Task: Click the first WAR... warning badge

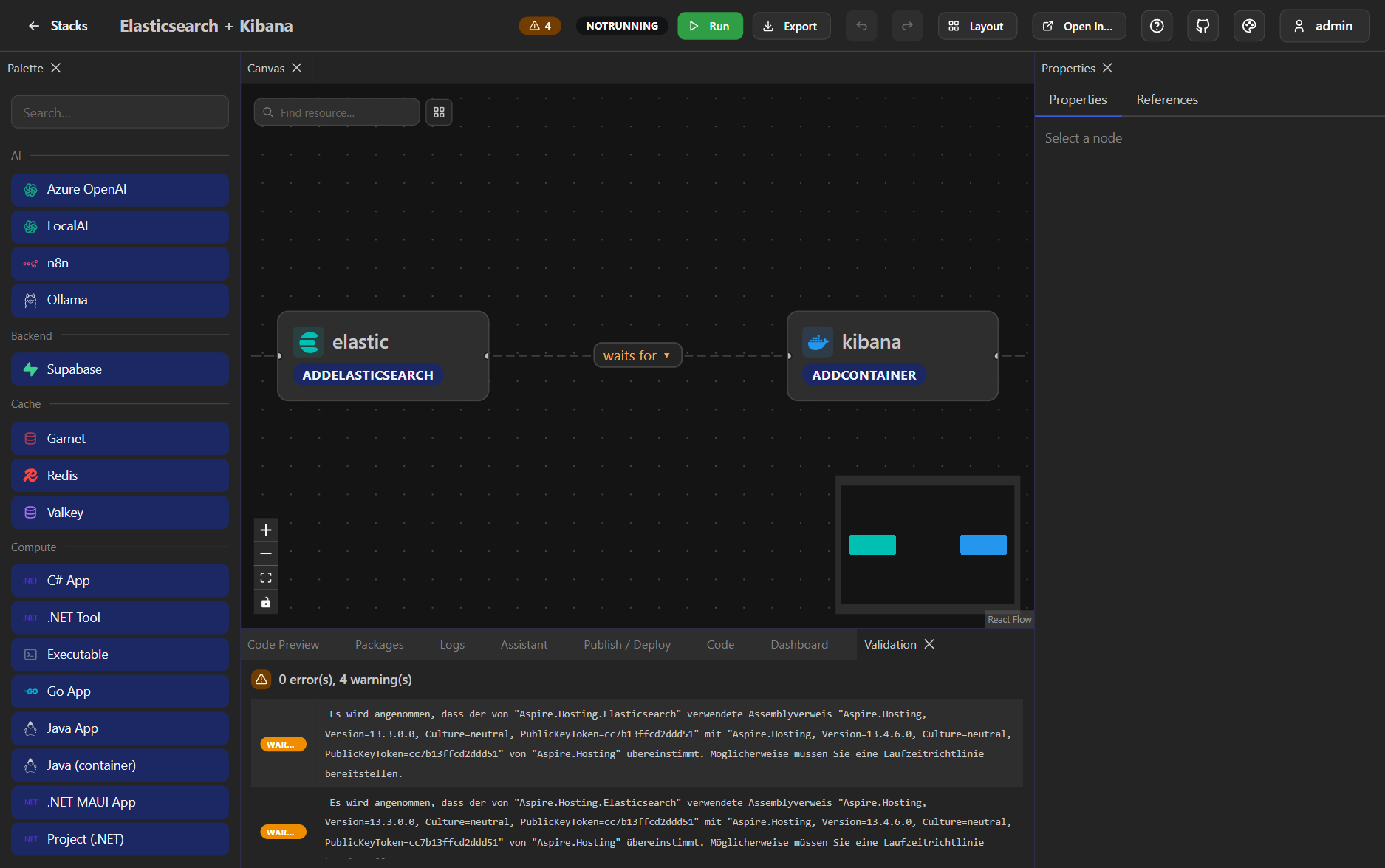Action: pyautogui.click(x=283, y=744)
